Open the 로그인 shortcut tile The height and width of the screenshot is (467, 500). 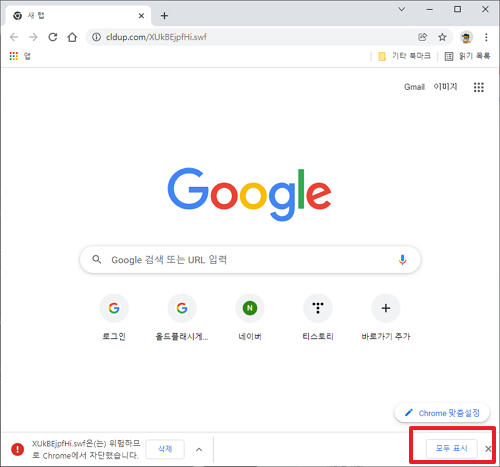click(114, 317)
